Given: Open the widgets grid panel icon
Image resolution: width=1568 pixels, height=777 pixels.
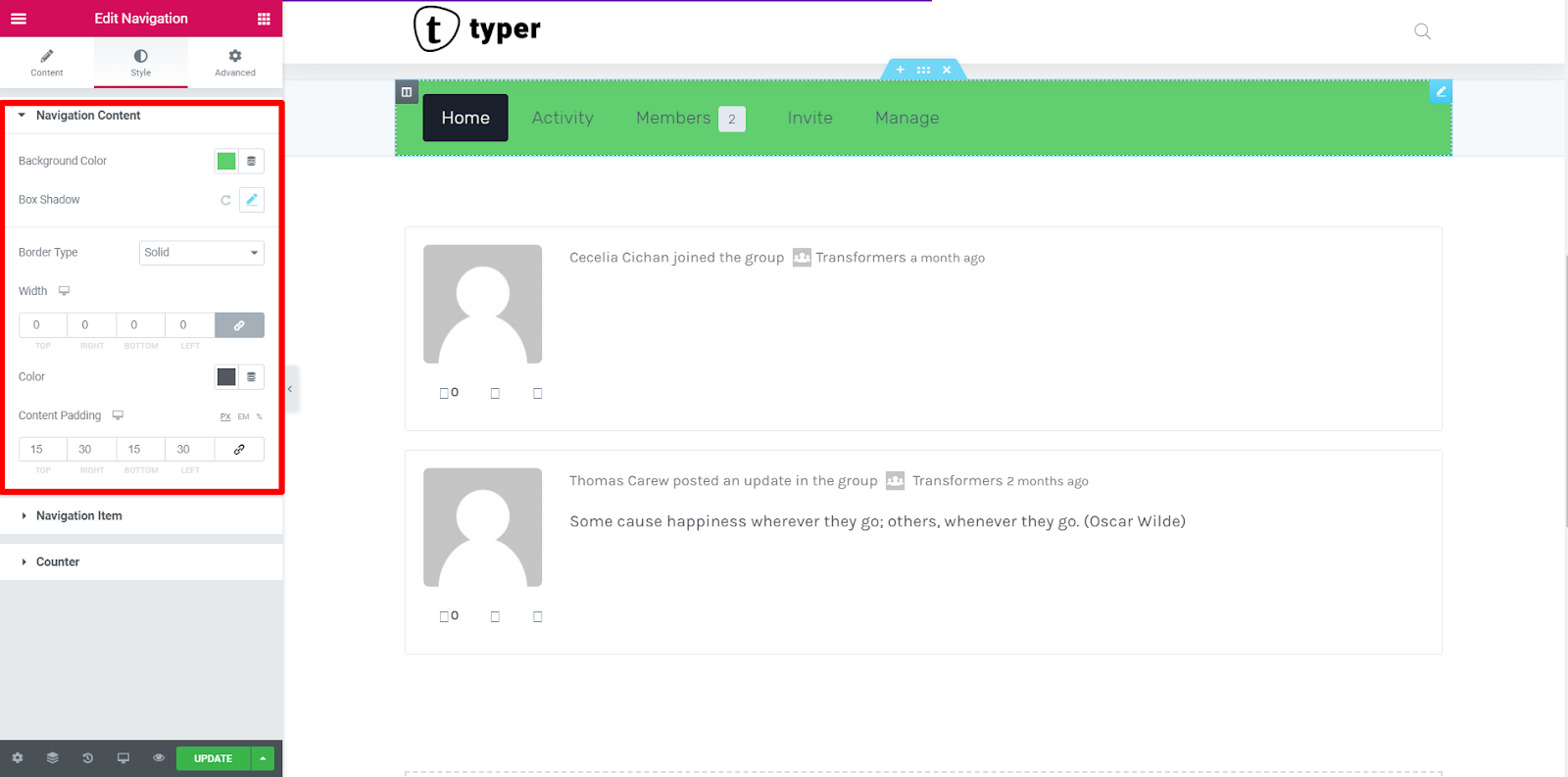Looking at the screenshot, I should (264, 19).
